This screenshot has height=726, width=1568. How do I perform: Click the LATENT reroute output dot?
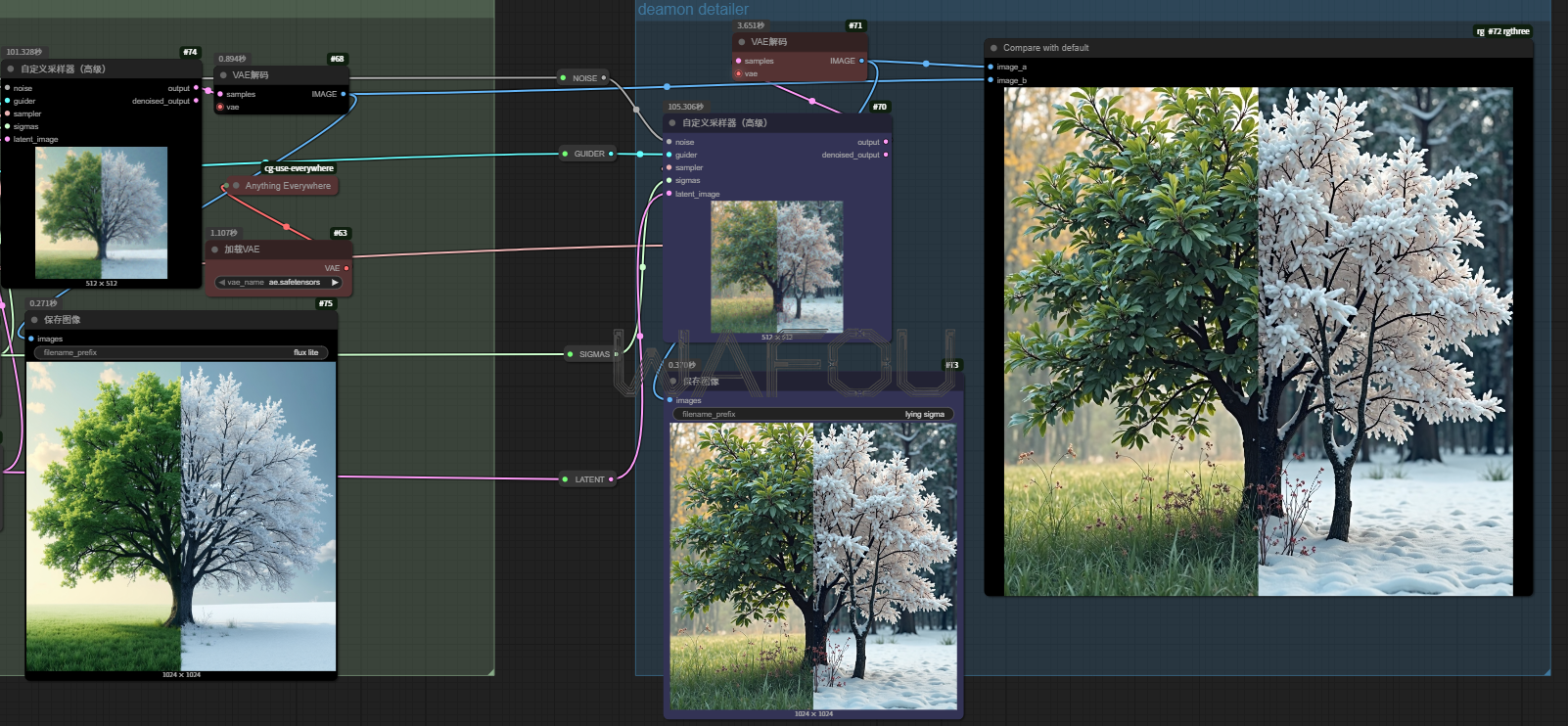(611, 479)
